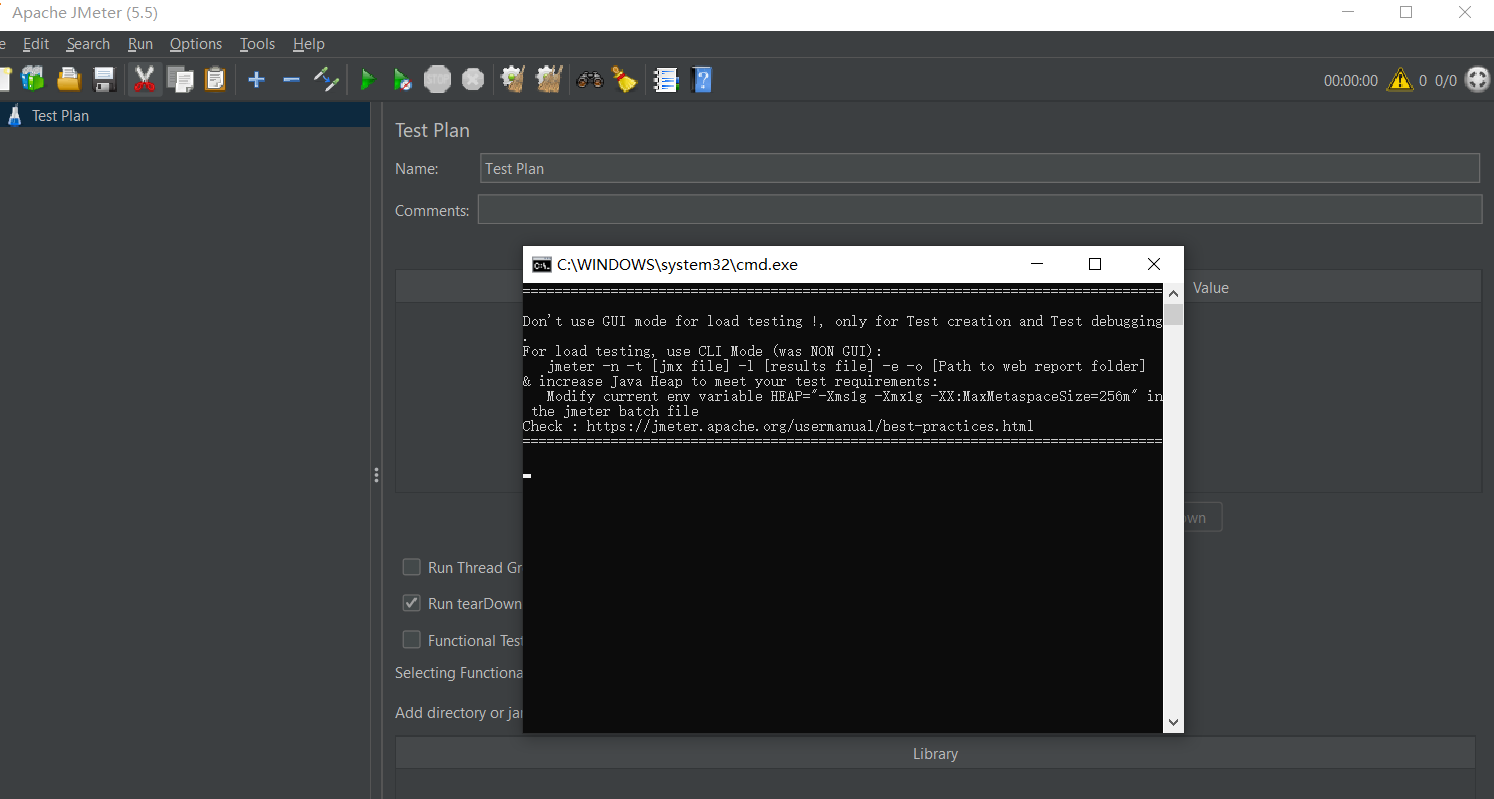Click the Cut scissors icon
The image size is (1494, 799).
[145, 79]
